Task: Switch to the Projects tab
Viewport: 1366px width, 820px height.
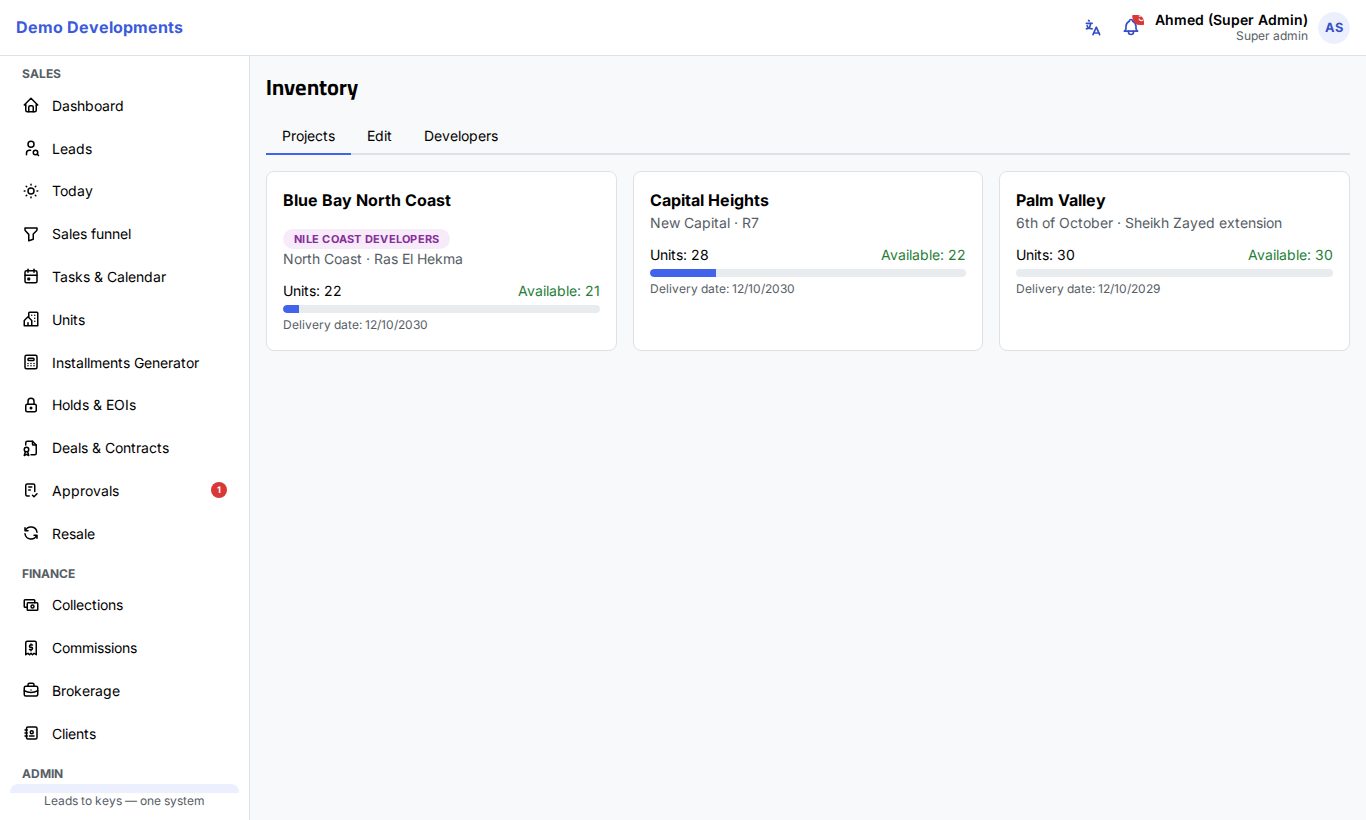Action: pyautogui.click(x=308, y=136)
